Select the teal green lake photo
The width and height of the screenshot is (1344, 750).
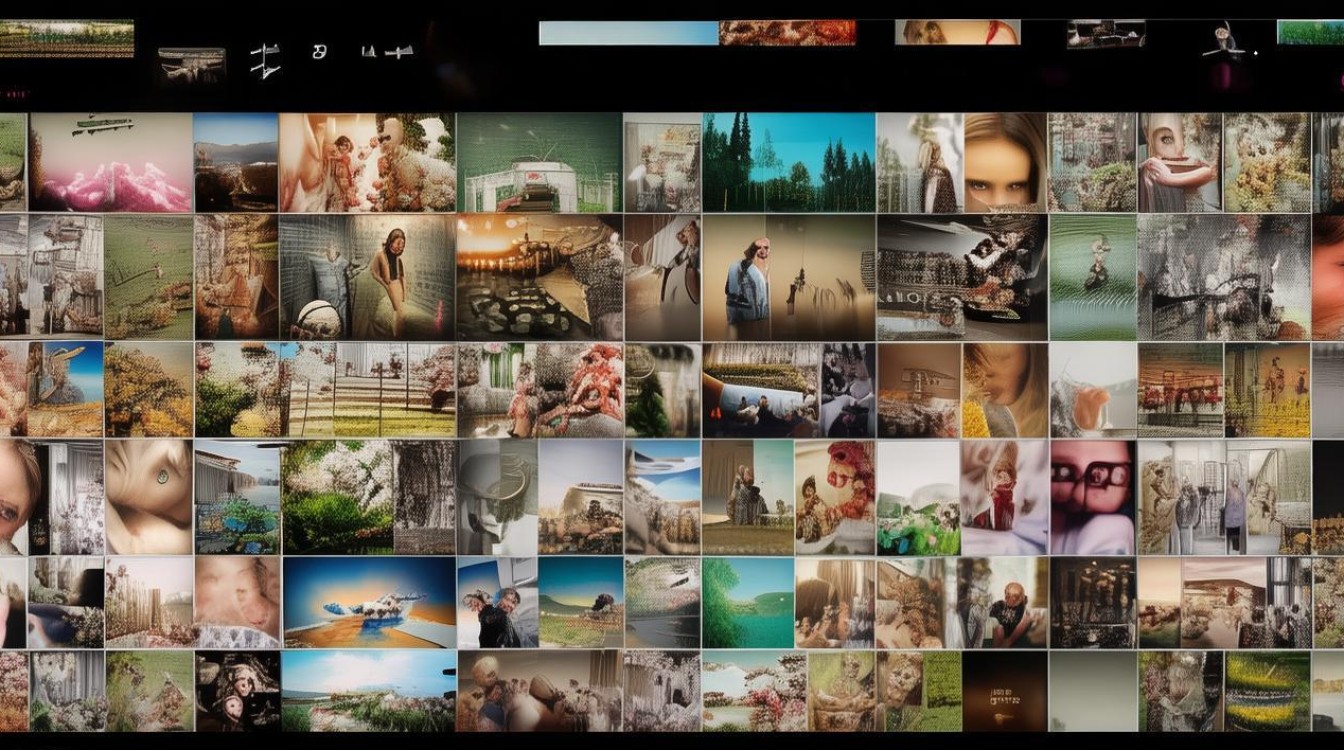[x=747, y=602]
